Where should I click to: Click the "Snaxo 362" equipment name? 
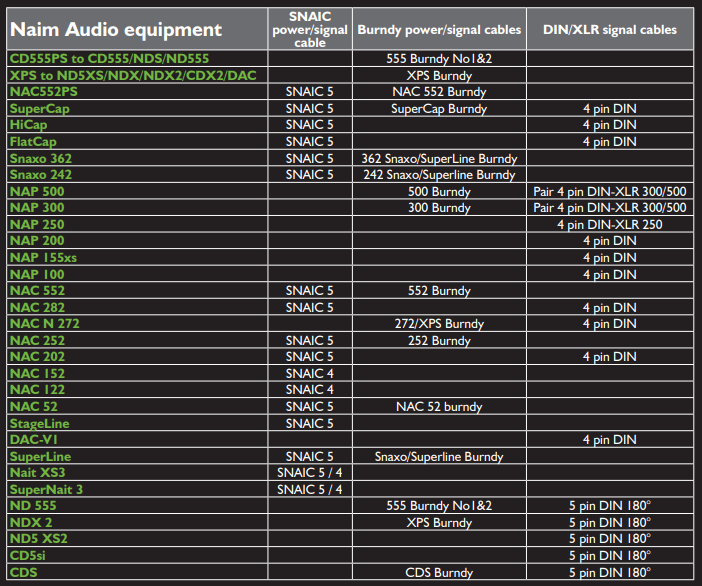[41, 158]
